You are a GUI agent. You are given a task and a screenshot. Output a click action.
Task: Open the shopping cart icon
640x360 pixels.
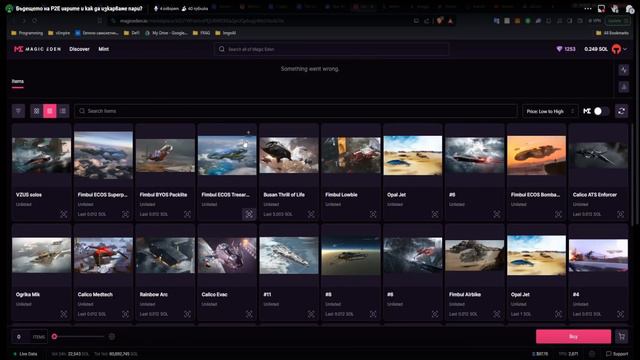coord(621,336)
